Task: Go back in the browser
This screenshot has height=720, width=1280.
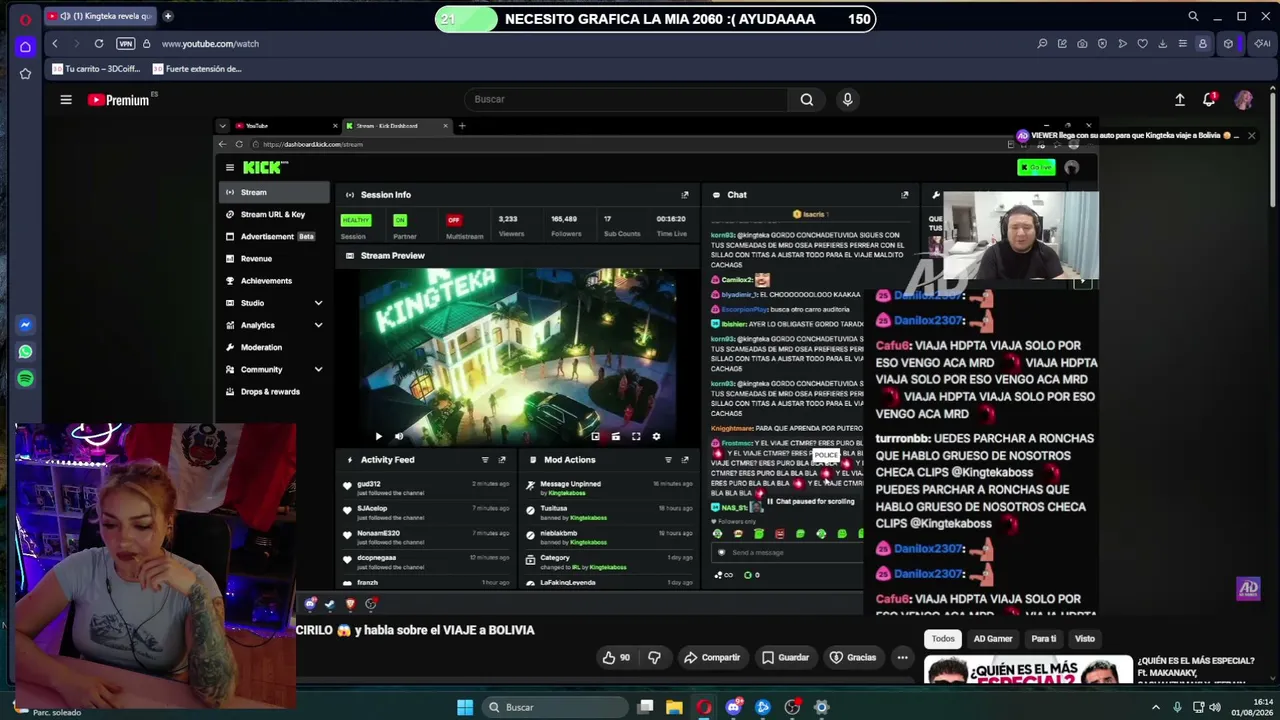Action: (55, 44)
